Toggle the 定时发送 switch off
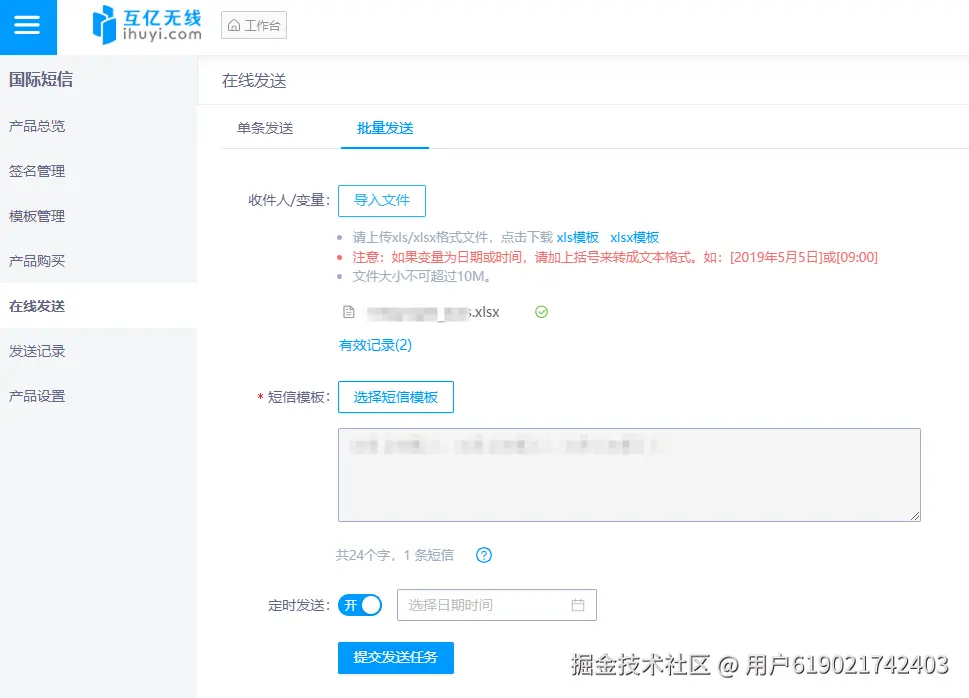This screenshot has width=969, height=698. (x=360, y=605)
